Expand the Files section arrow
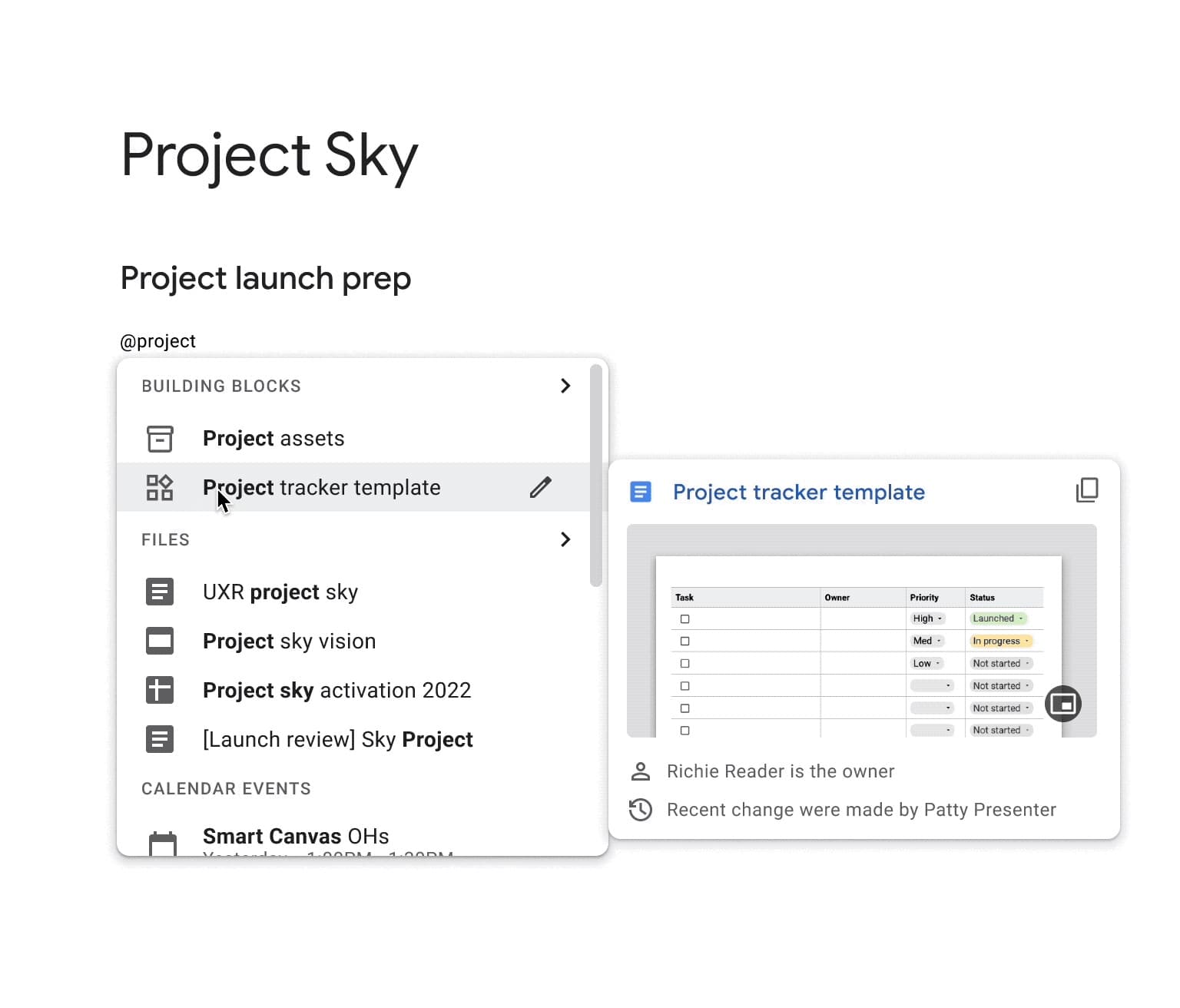Viewport: 1180px width, 1008px height. (565, 539)
